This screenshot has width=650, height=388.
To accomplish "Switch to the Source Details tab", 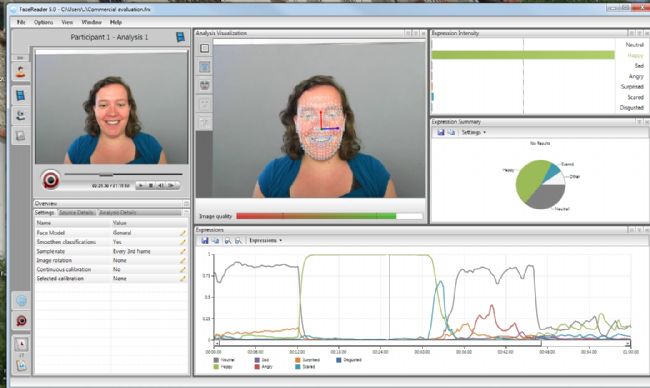I will (76, 213).
